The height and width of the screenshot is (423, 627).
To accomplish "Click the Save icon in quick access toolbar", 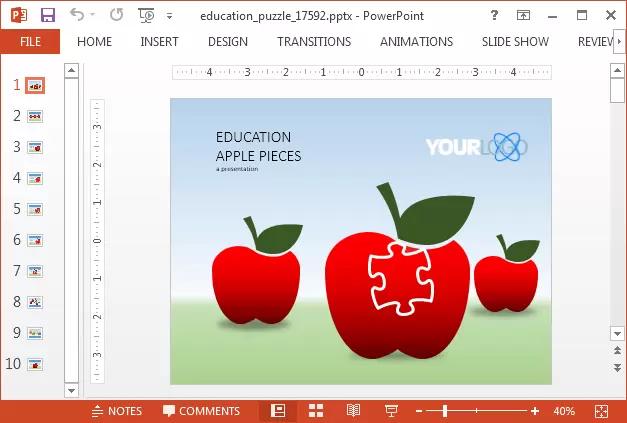I will [48, 15].
